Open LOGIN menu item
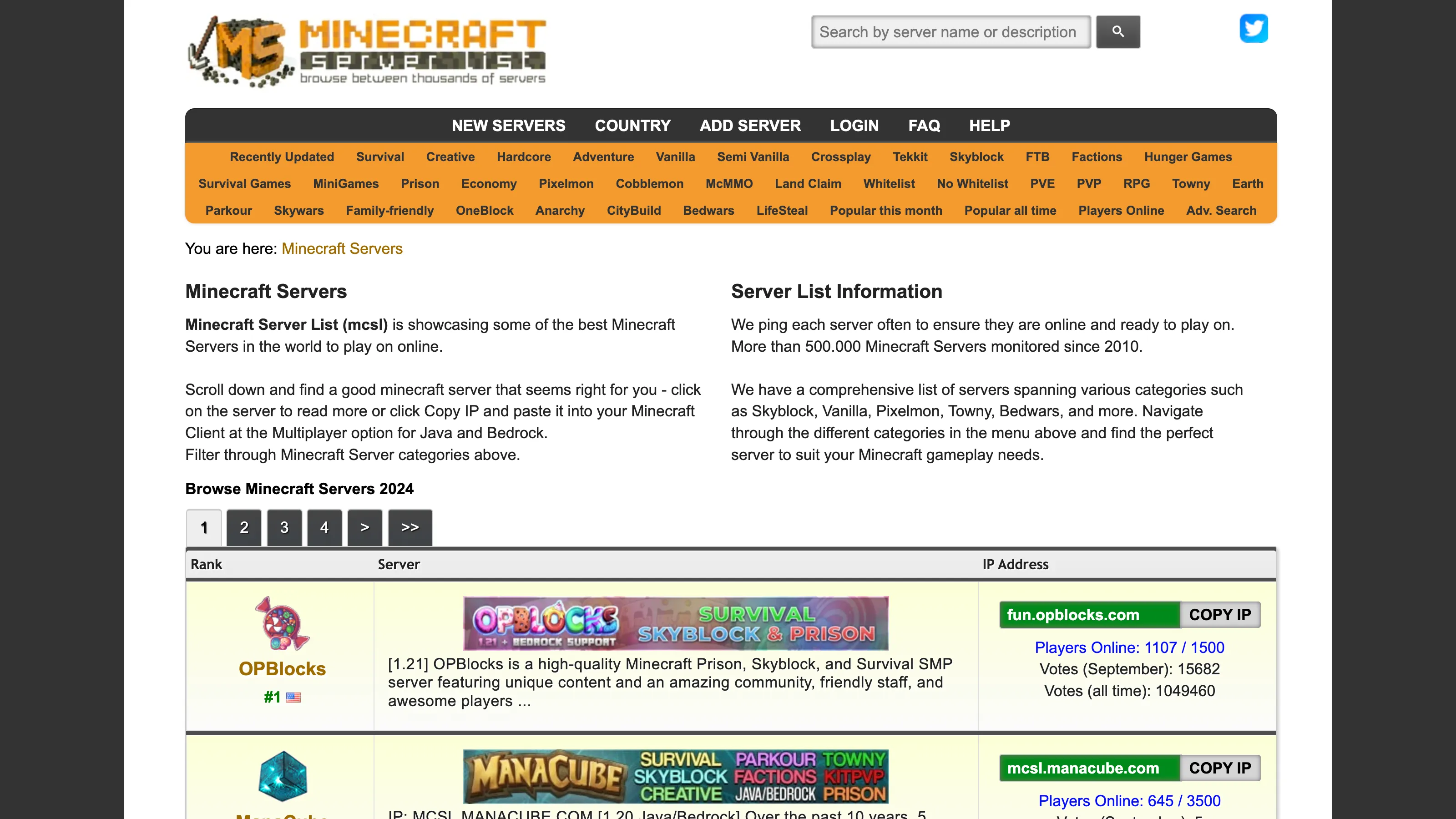This screenshot has height=819, width=1456. (854, 126)
